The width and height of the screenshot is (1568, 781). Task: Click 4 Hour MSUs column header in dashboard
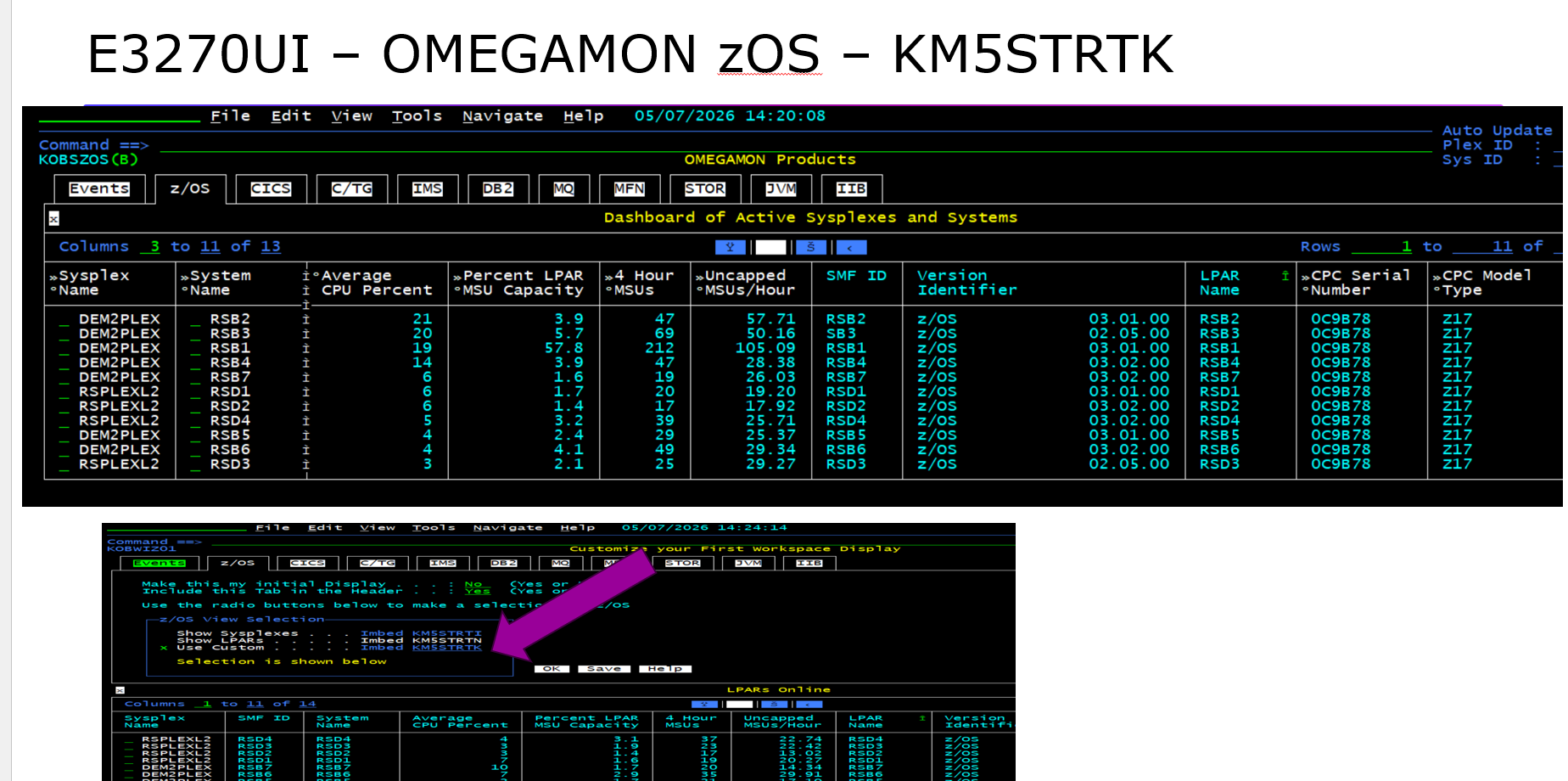[639, 283]
